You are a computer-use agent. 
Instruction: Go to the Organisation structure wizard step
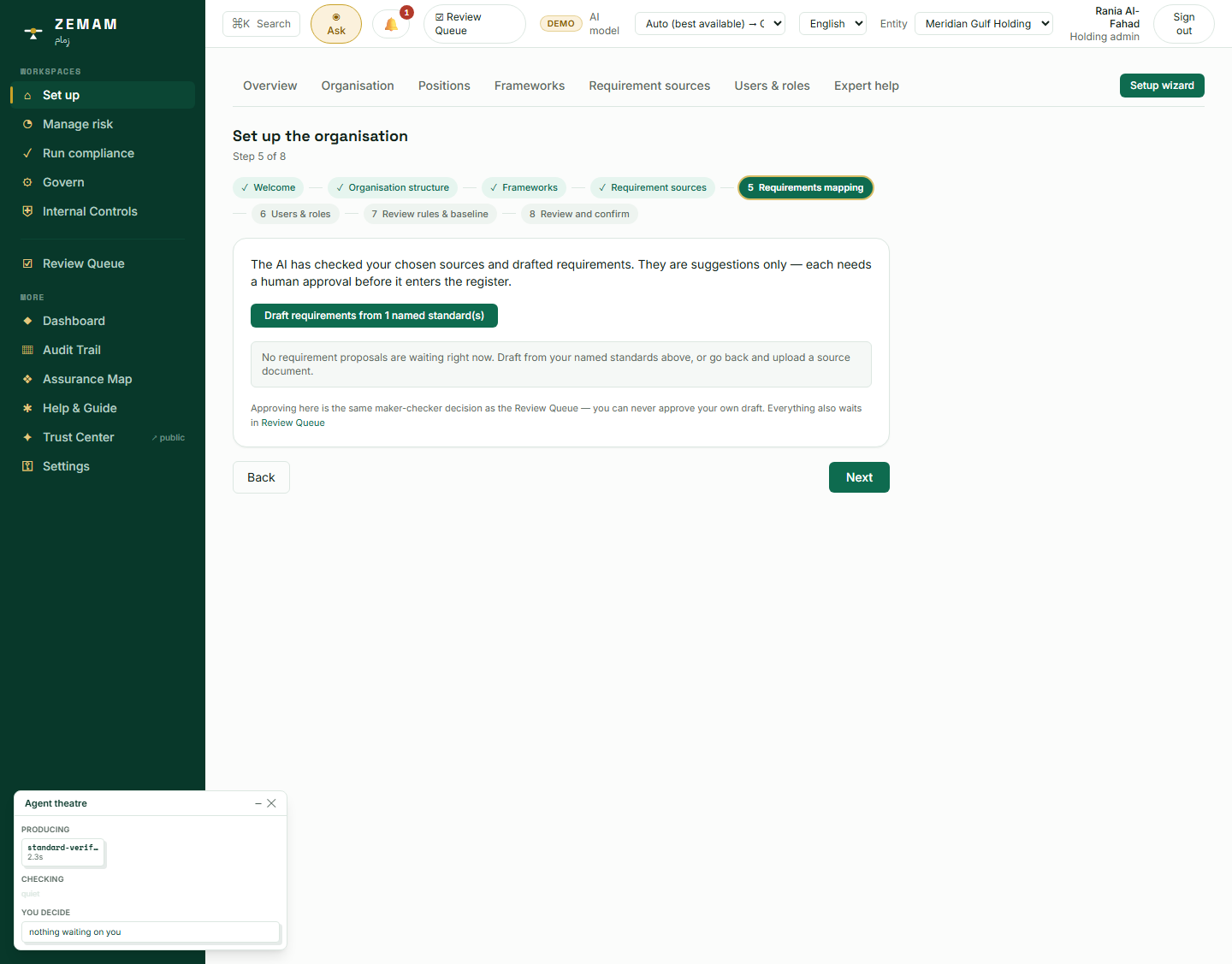pos(393,187)
